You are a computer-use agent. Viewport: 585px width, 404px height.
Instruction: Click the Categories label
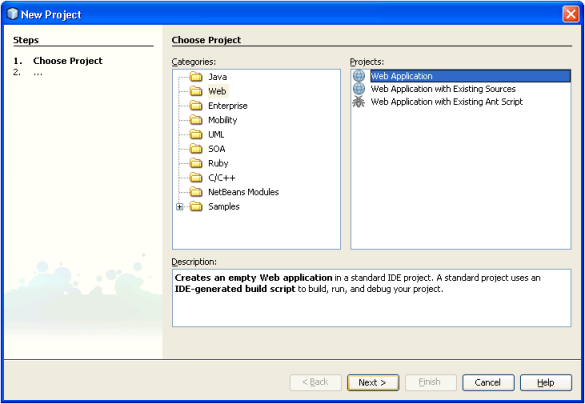click(194, 62)
